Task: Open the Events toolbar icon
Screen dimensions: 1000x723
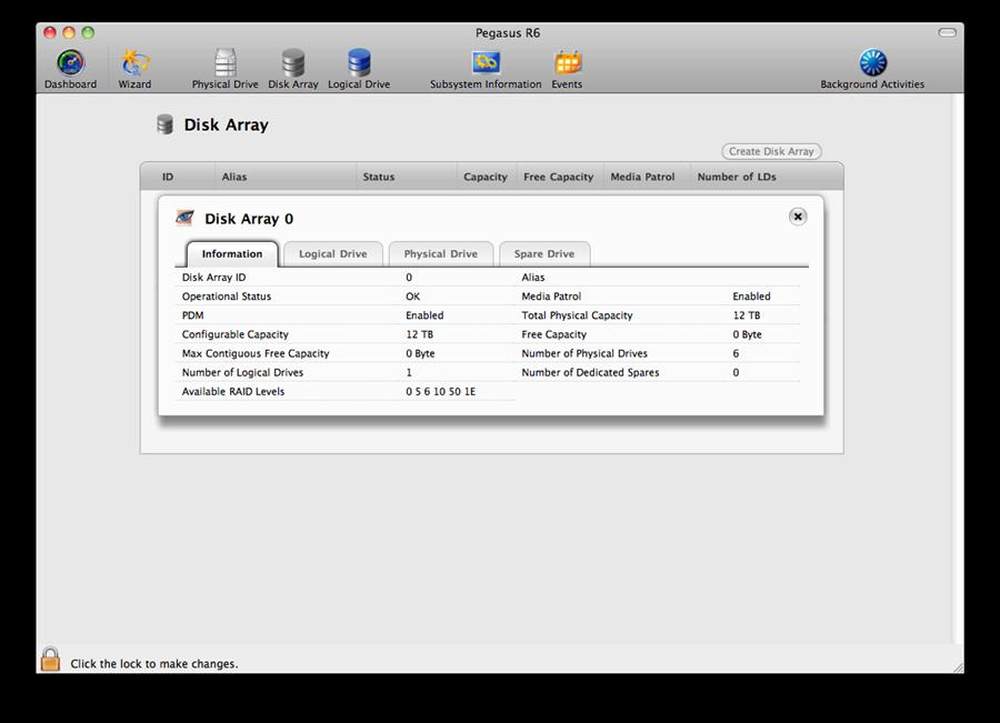Action: [567, 69]
